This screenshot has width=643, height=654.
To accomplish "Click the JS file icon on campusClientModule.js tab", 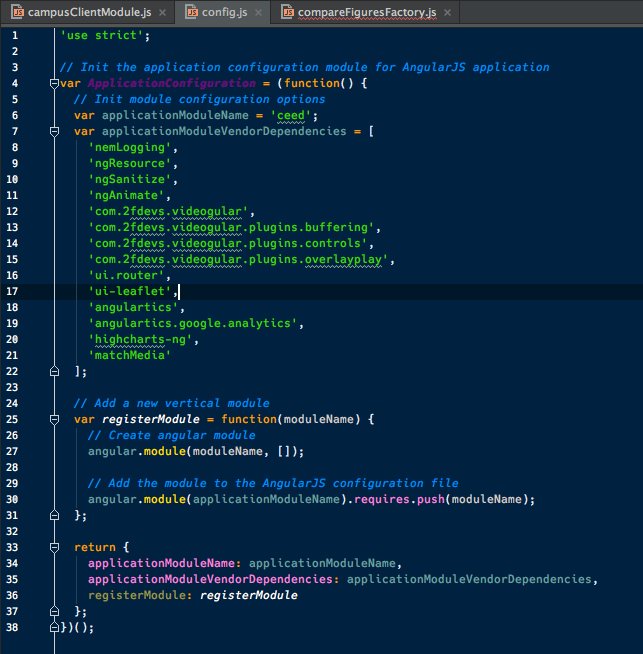I will [x=18, y=12].
